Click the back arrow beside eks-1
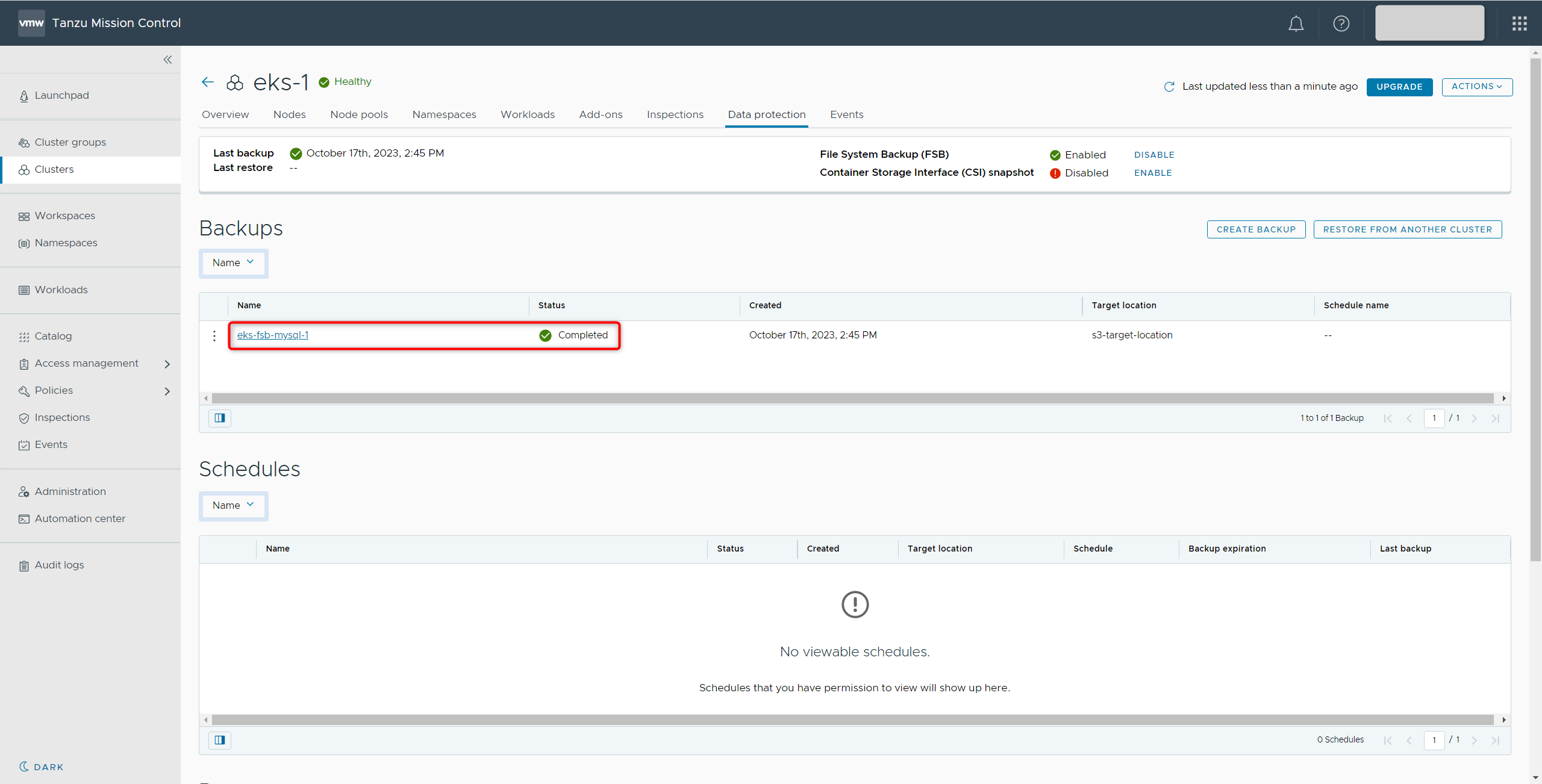1542x784 pixels. coord(208,82)
